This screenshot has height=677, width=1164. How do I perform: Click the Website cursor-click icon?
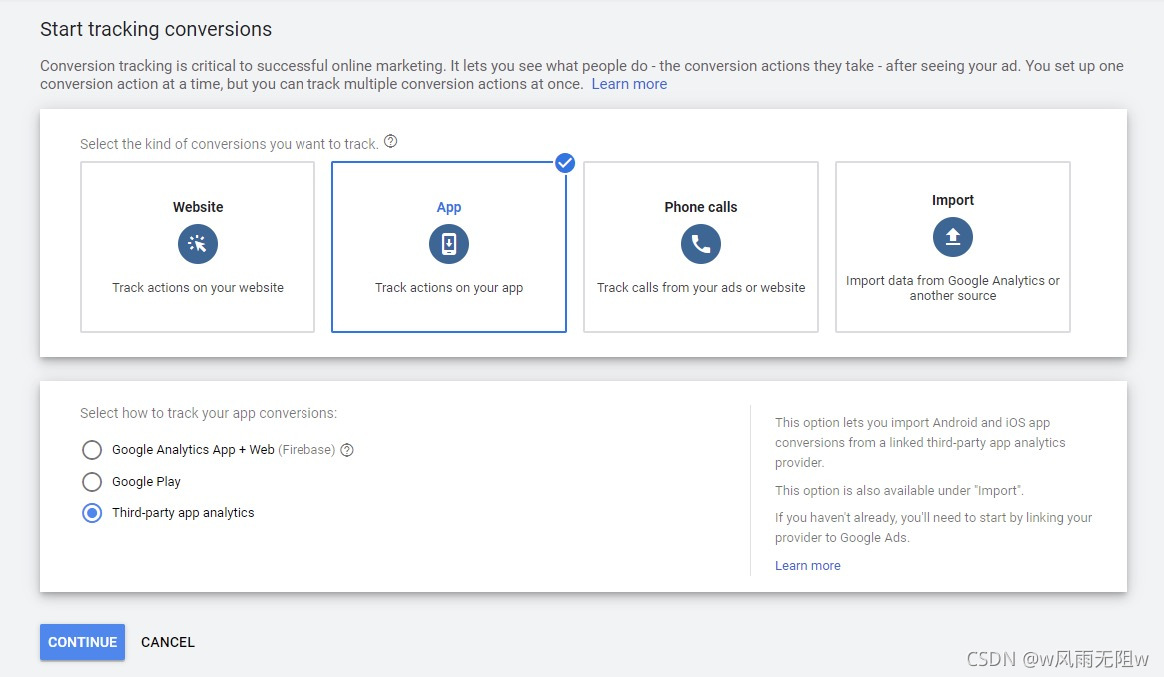[197, 243]
